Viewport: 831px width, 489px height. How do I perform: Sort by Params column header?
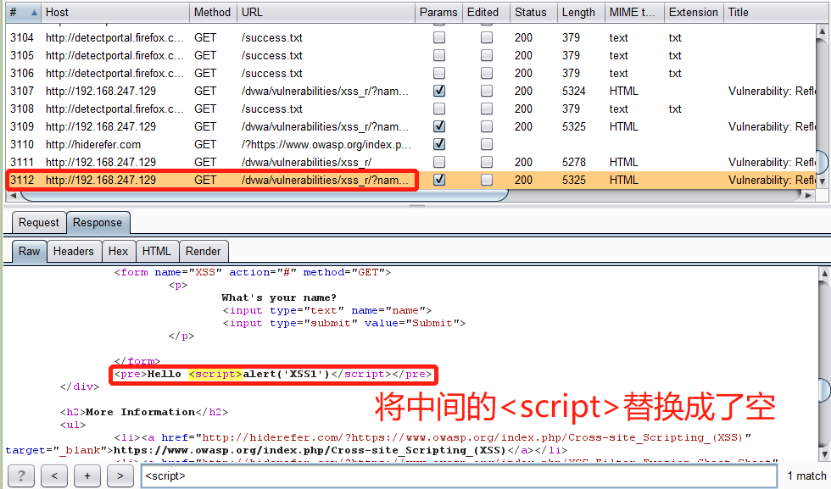(438, 12)
